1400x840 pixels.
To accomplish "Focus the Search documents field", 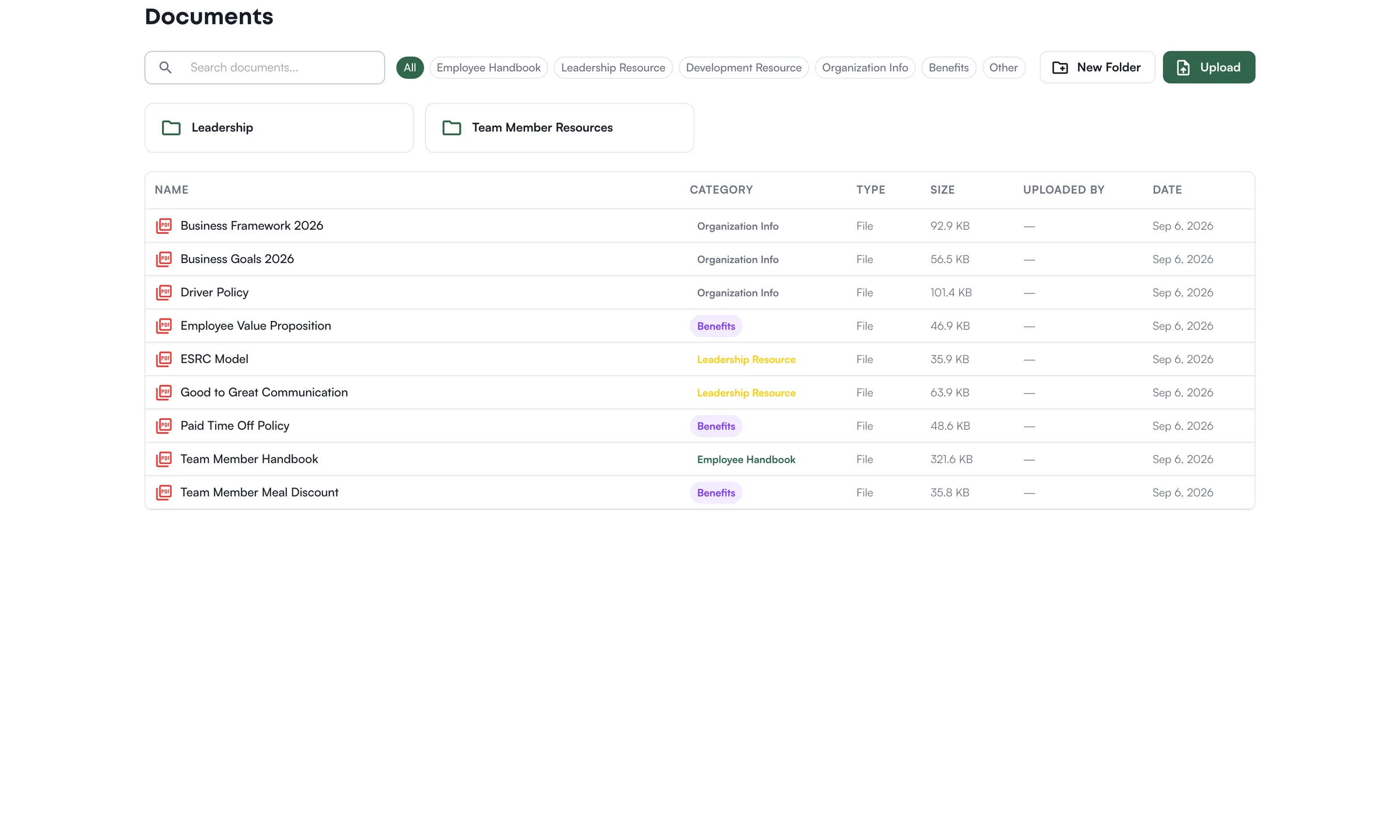I will pyautogui.click(x=265, y=68).
